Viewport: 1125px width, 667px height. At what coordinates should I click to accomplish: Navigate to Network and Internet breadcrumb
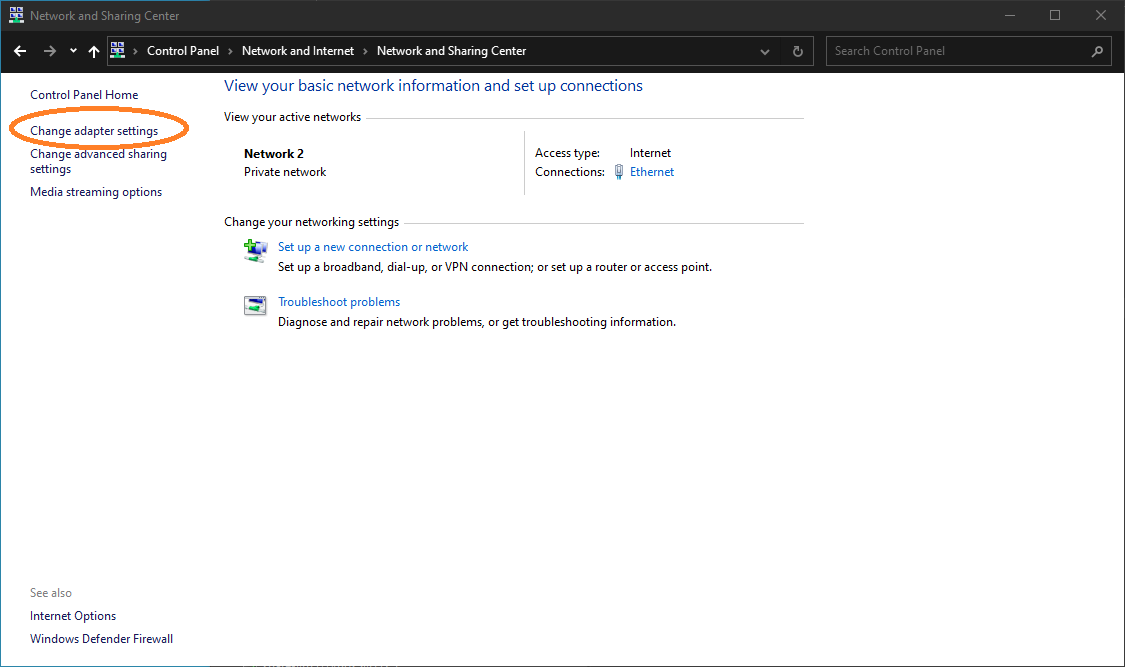tap(297, 50)
